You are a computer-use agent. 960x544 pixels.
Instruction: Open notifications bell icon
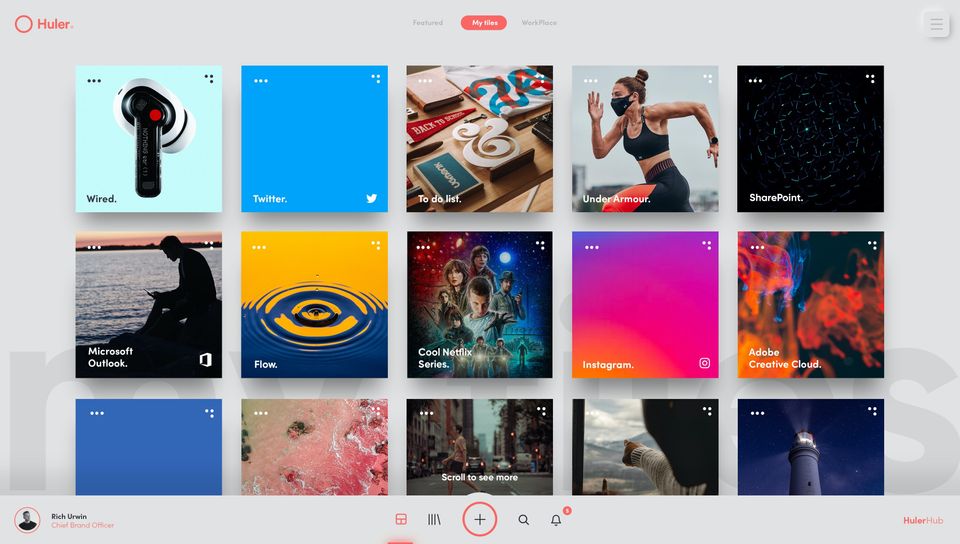[x=556, y=520]
